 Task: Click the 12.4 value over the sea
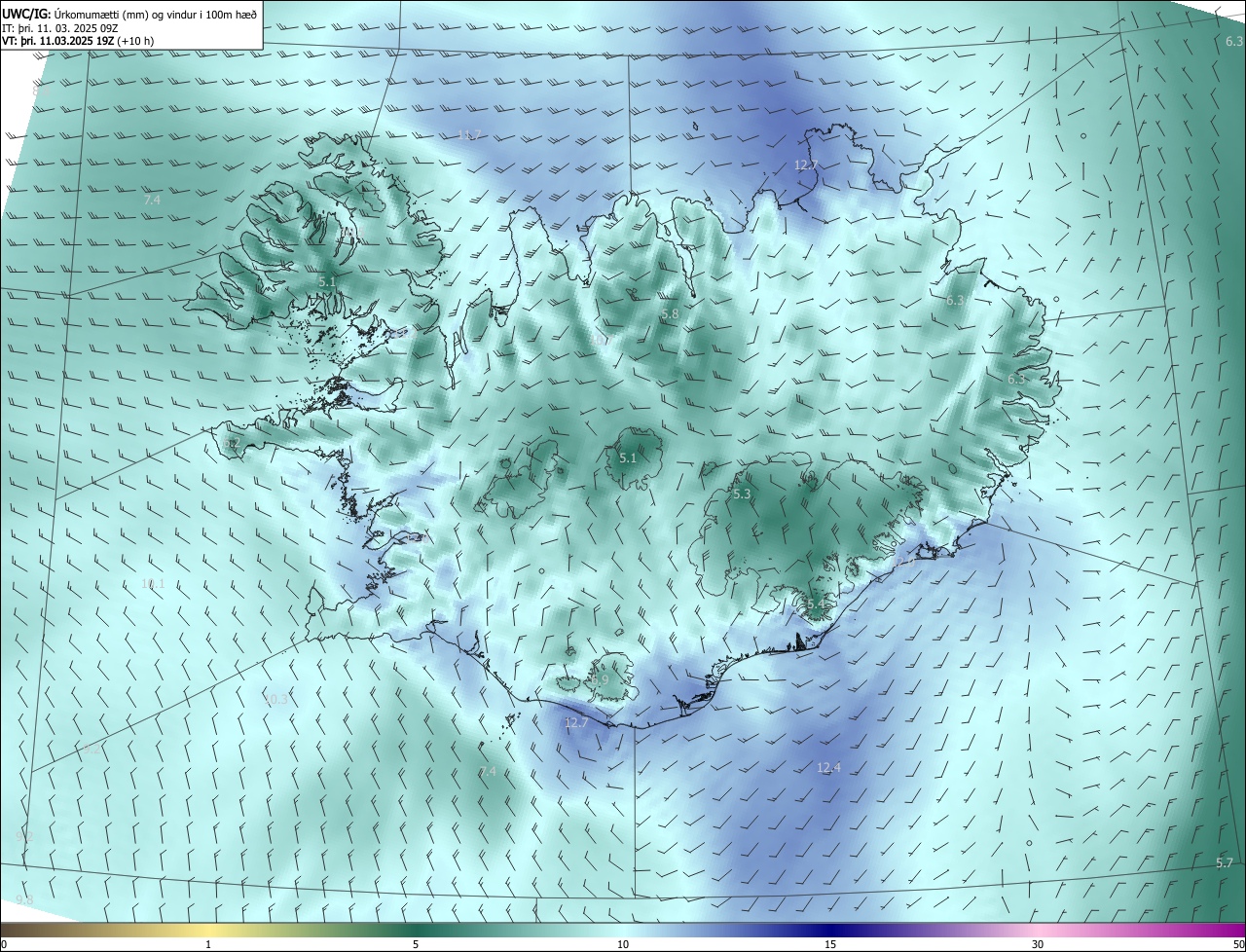[828, 768]
